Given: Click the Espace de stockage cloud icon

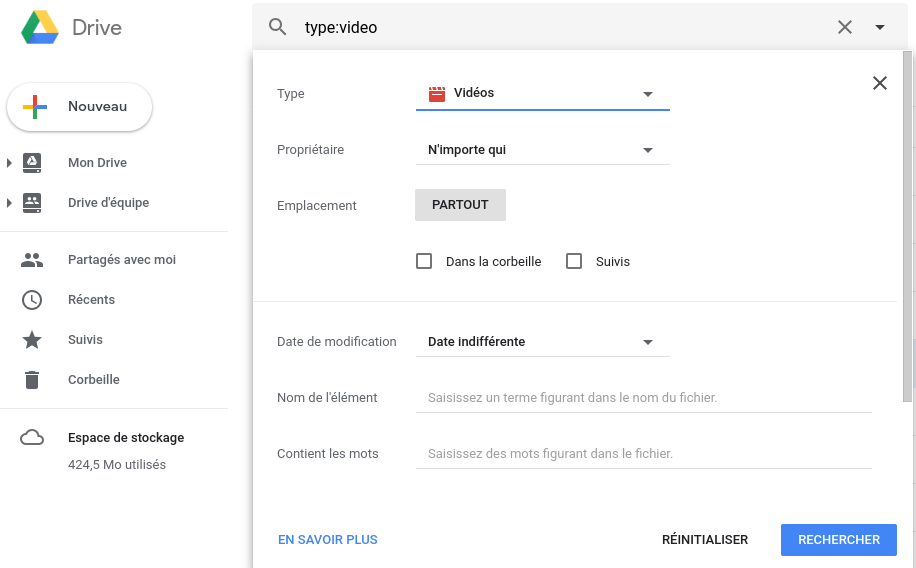Looking at the screenshot, I should coord(32,438).
